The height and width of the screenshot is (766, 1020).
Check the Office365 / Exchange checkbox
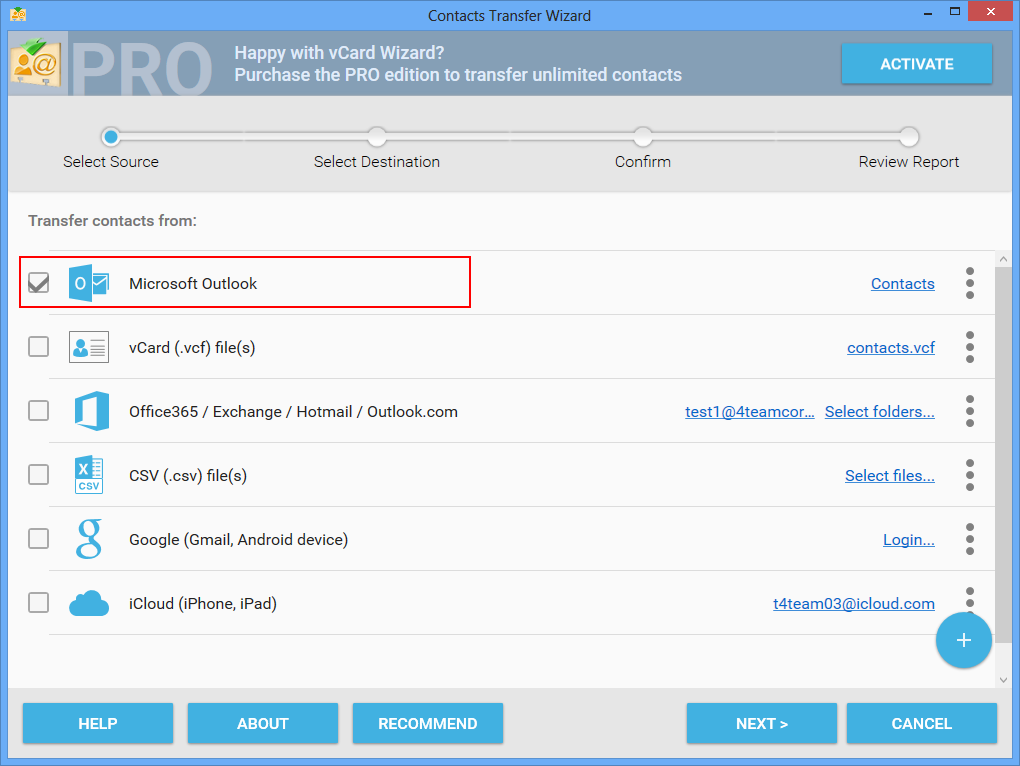[x=38, y=410]
